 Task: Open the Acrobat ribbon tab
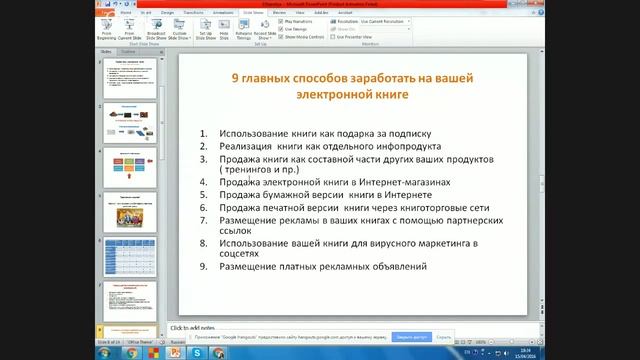[x=345, y=13]
